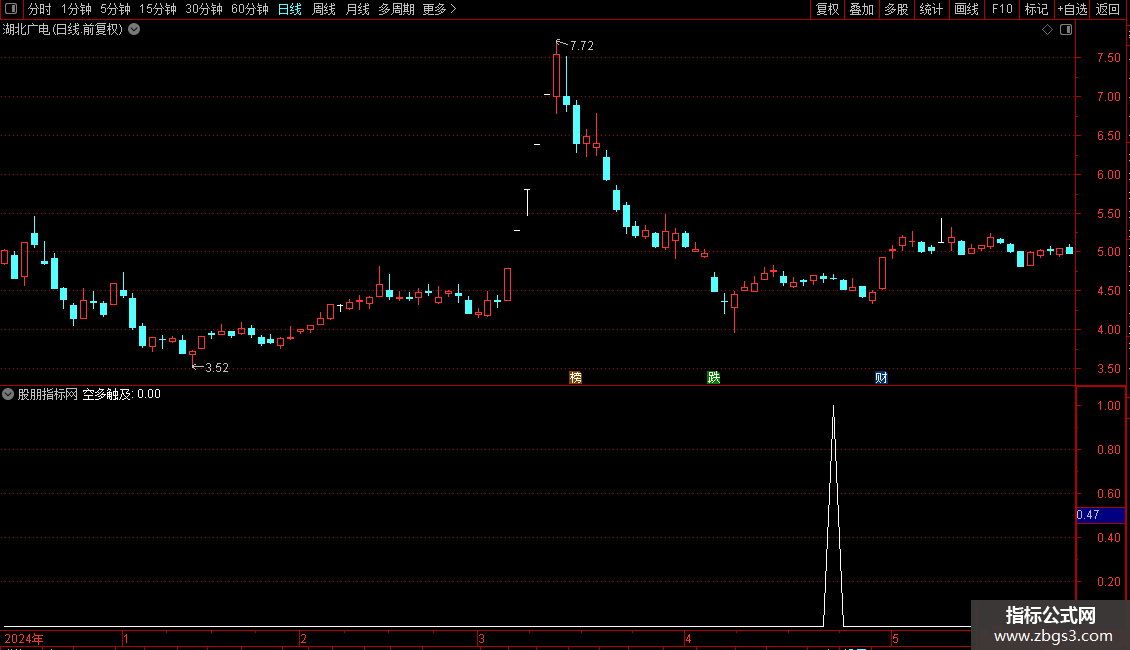Screen dimensions: 1130x650
Task: Click the panel layout icon at top-left
Action: (x=11, y=9)
